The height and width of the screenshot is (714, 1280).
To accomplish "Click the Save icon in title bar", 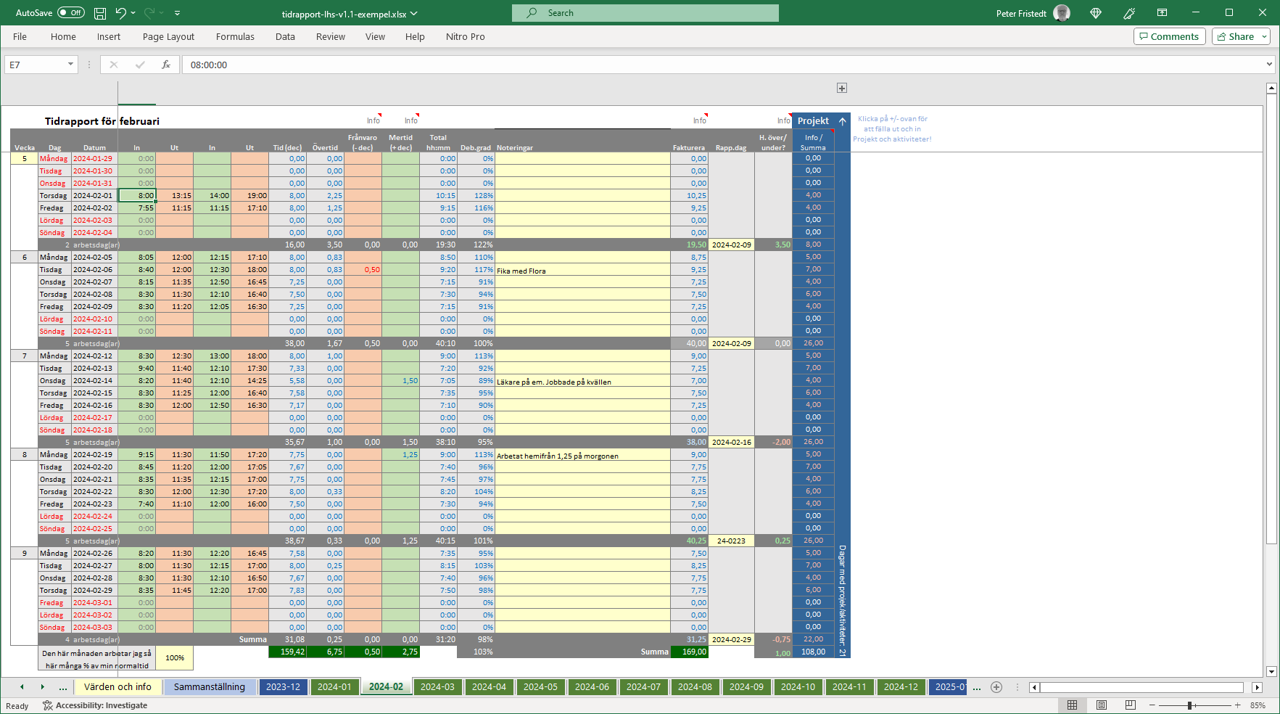I will [100, 13].
